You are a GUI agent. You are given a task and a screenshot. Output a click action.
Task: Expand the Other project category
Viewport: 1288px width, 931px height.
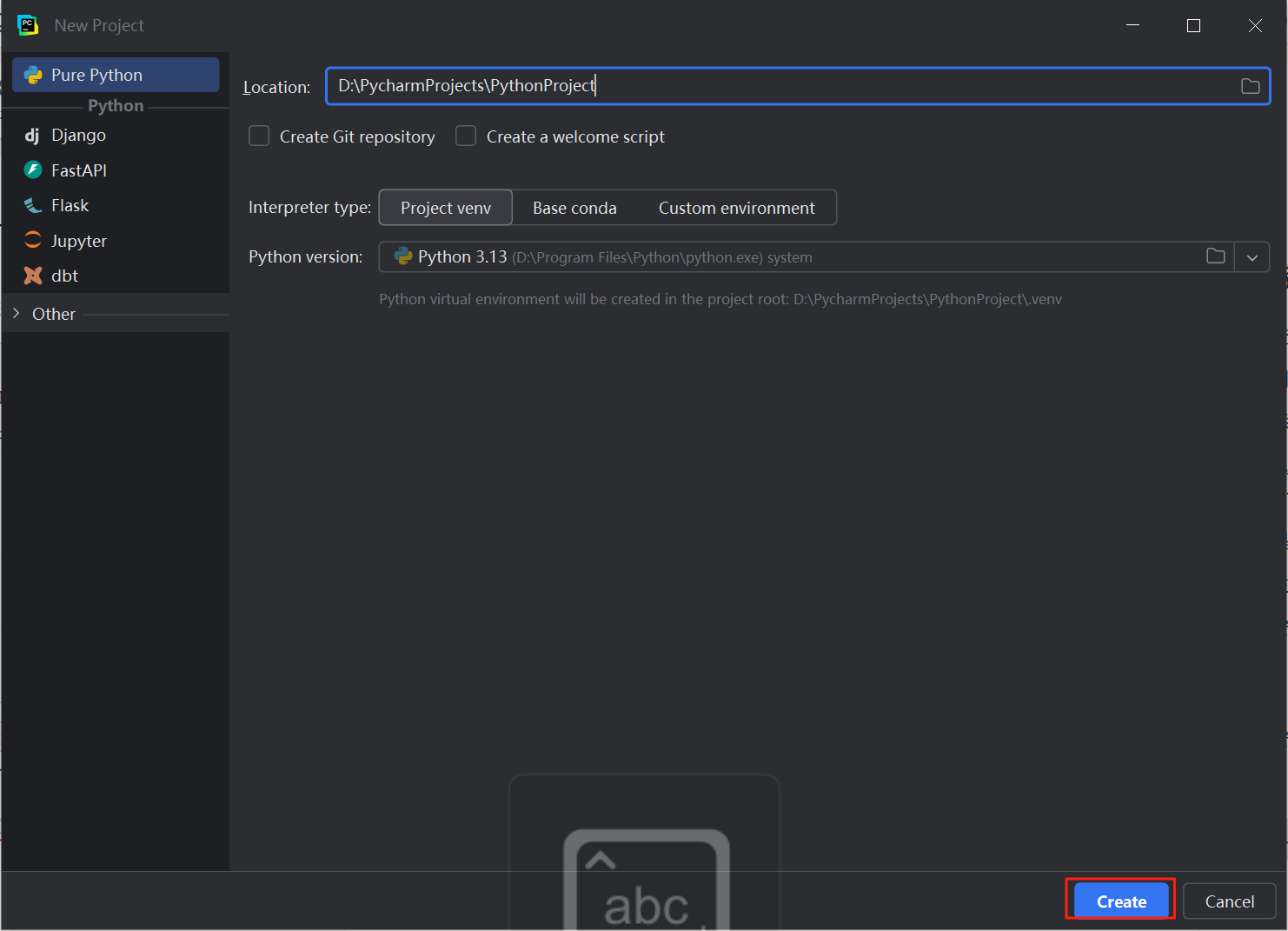point(16,314)
